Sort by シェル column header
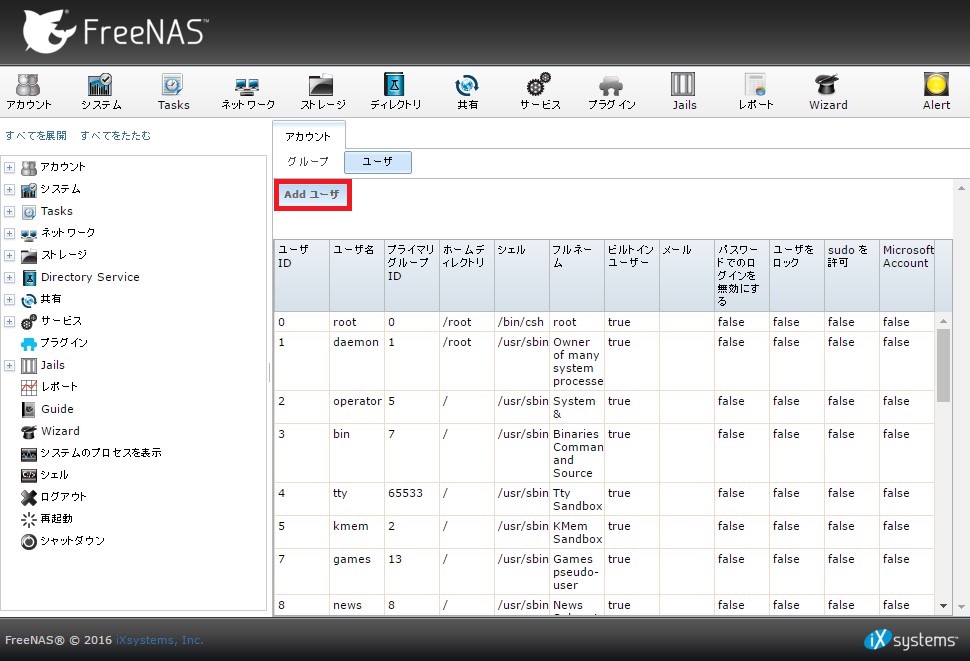970x661 pixels. [x=521, y=275]
